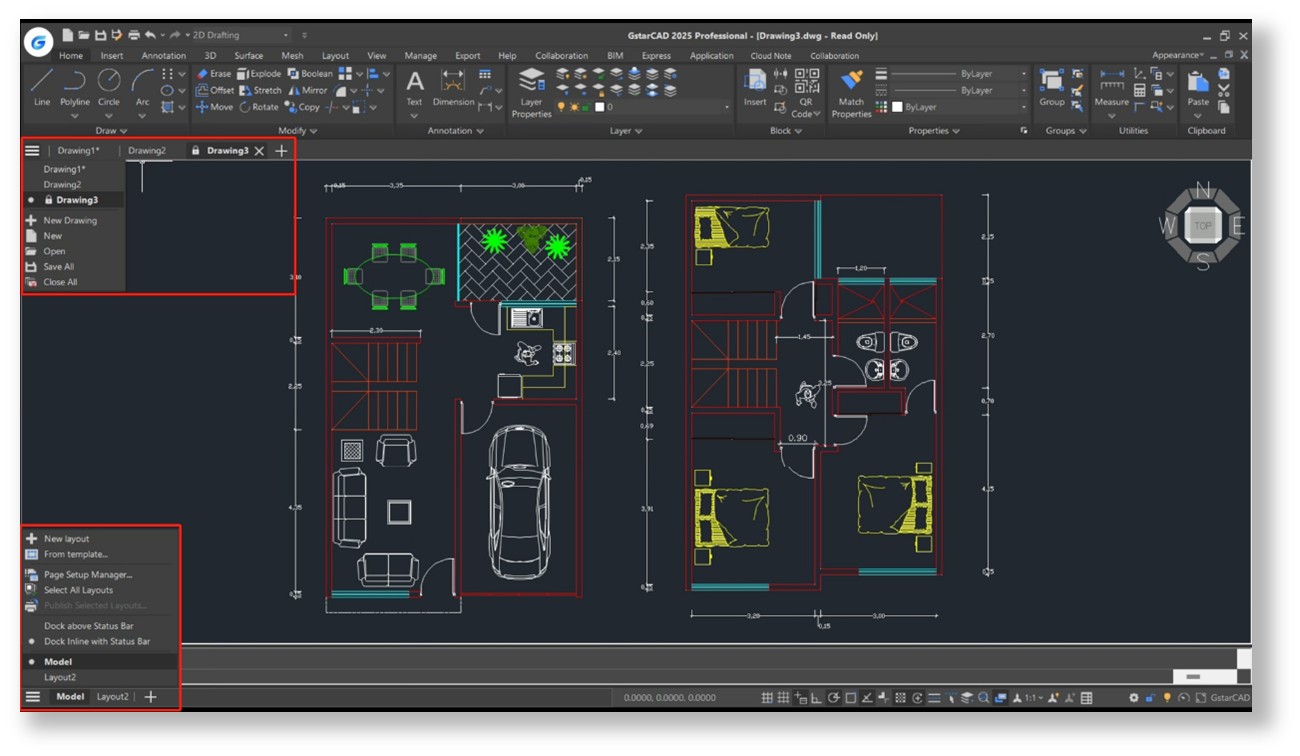Screen dimensions: 1300x756
Task: Click the ViewCube TOP face
Action: [1202, 226]
